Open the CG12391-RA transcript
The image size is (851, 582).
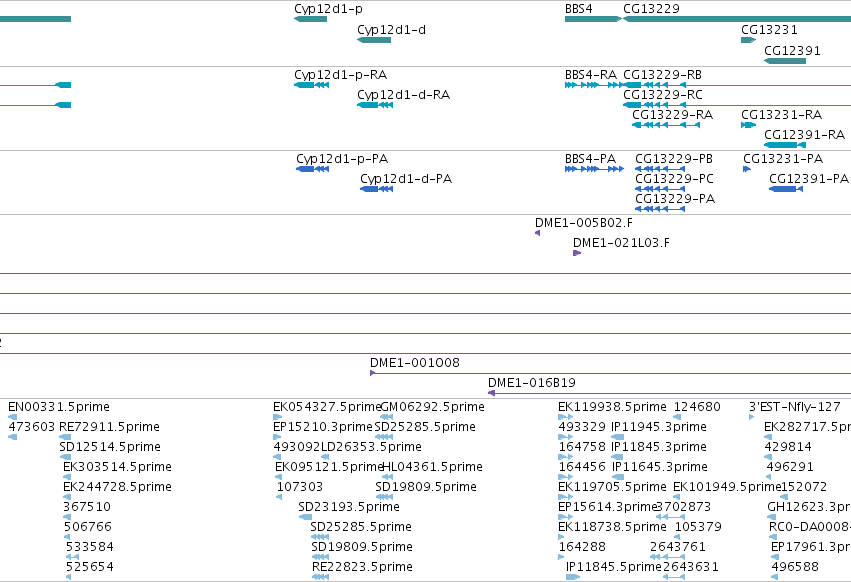pos(785,145)
